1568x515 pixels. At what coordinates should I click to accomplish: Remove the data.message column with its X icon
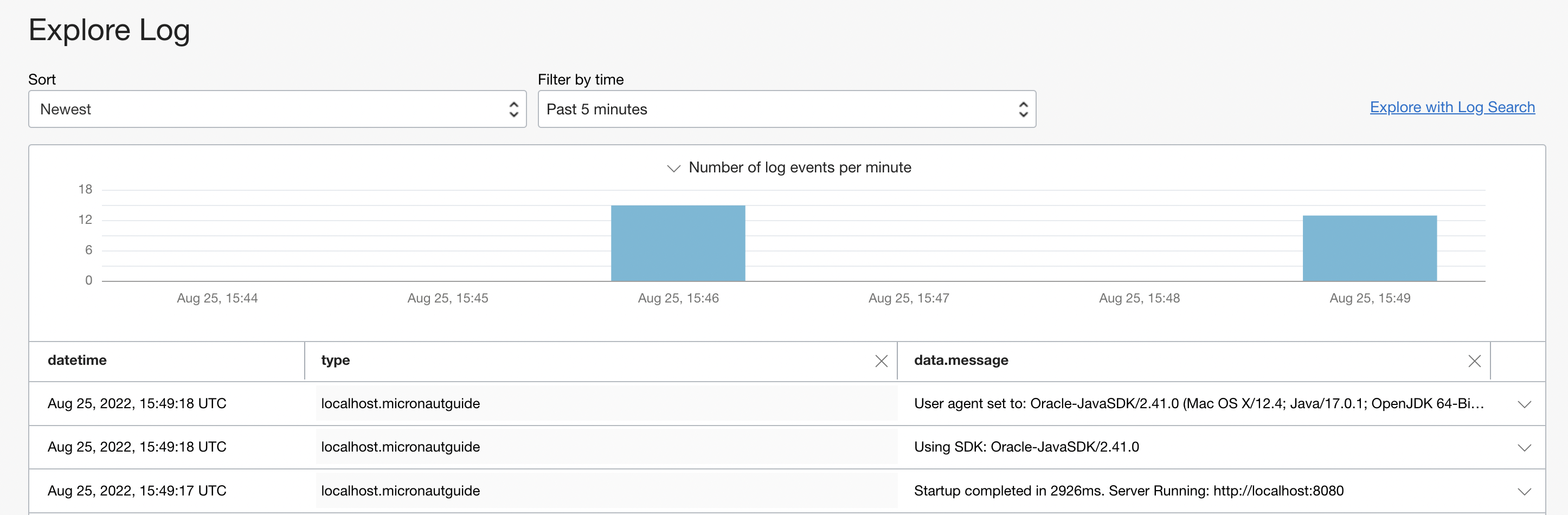[1474, 361]
